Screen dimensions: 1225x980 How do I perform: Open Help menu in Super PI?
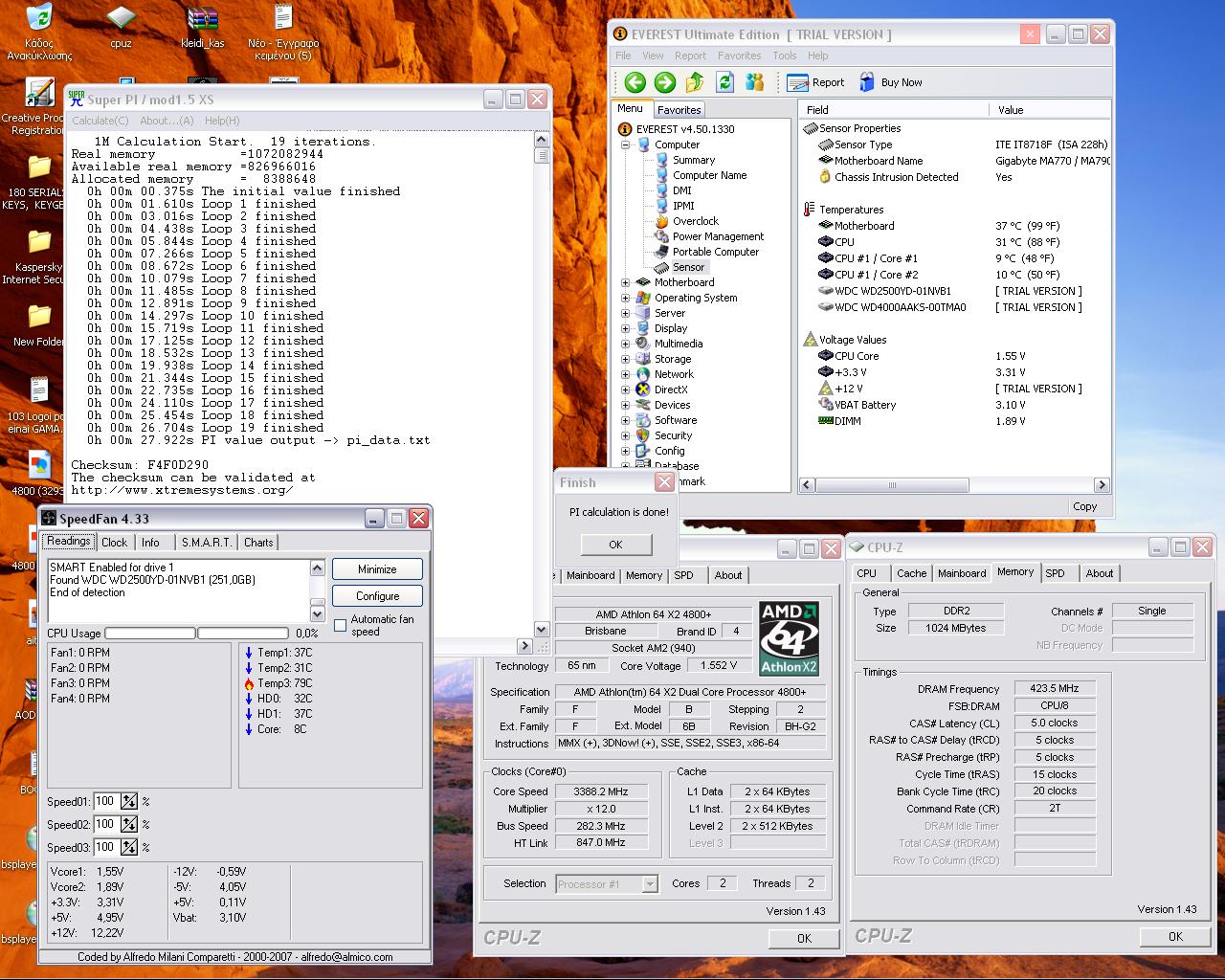[x=222, y=121]
